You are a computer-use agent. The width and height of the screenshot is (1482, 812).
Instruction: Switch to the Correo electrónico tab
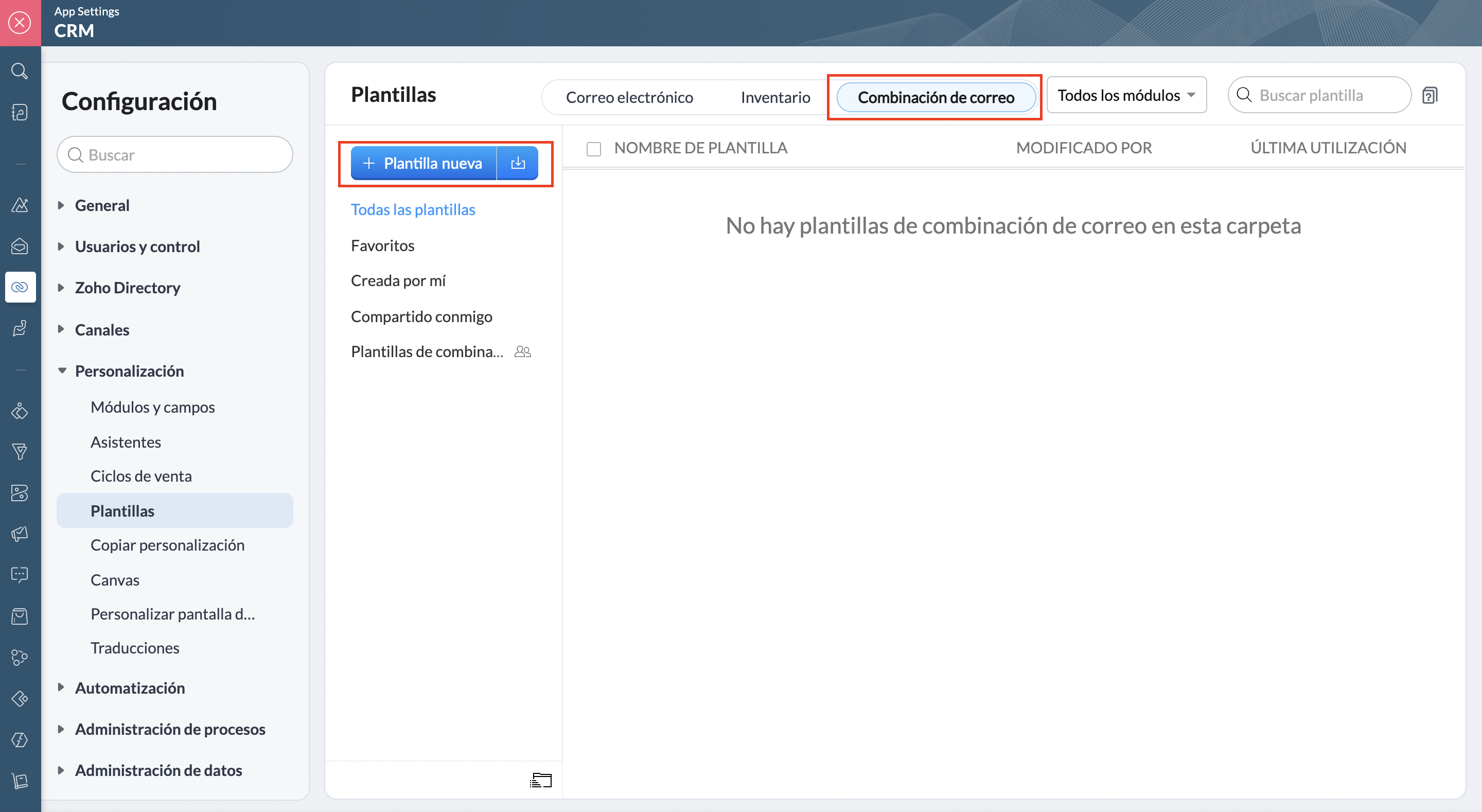(629, 97)
